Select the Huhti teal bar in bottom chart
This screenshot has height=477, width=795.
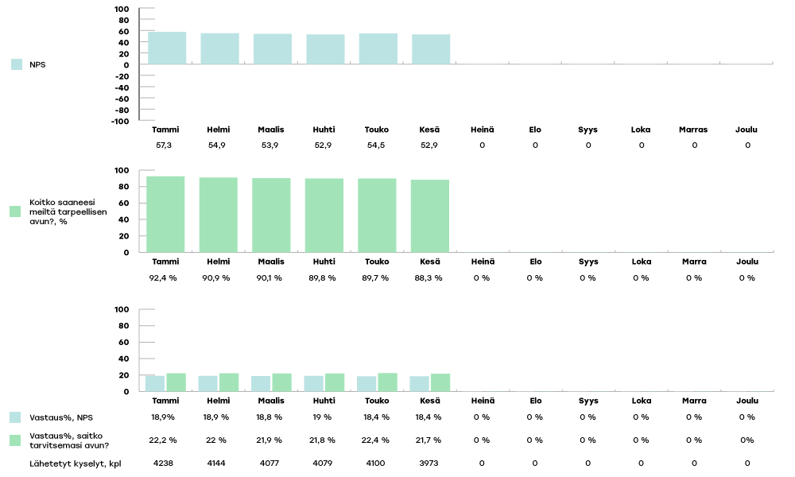coord(314,383)
